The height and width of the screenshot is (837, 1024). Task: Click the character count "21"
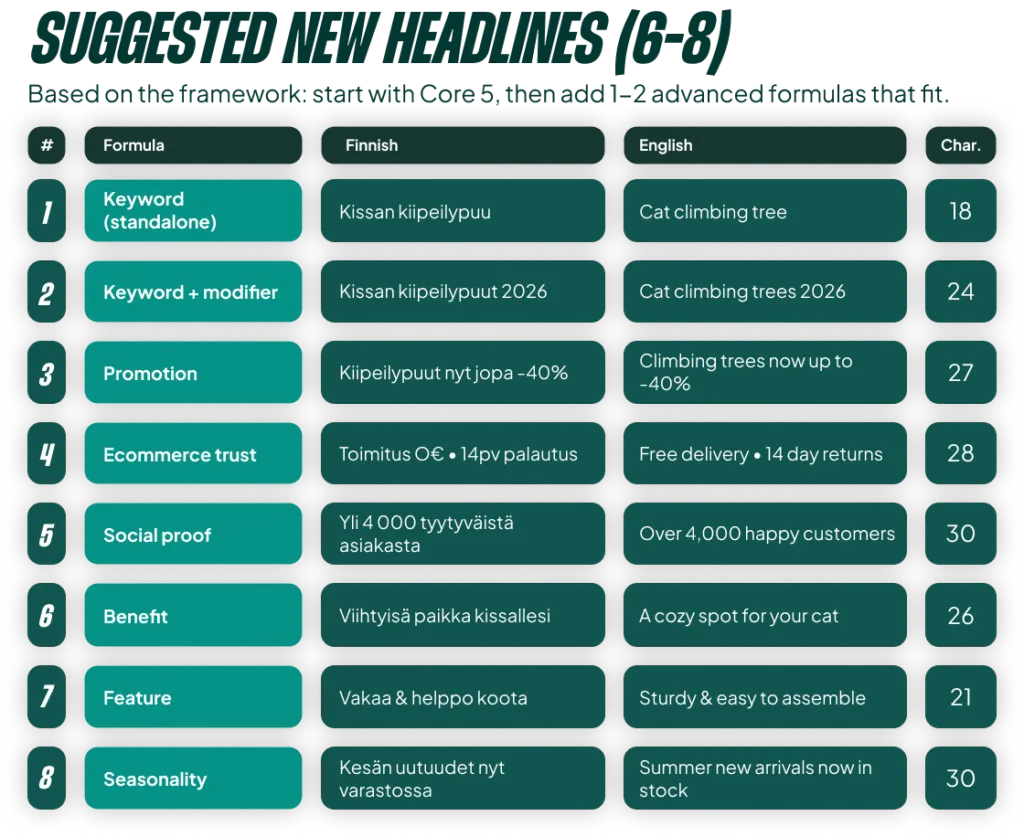click(961, 697)
